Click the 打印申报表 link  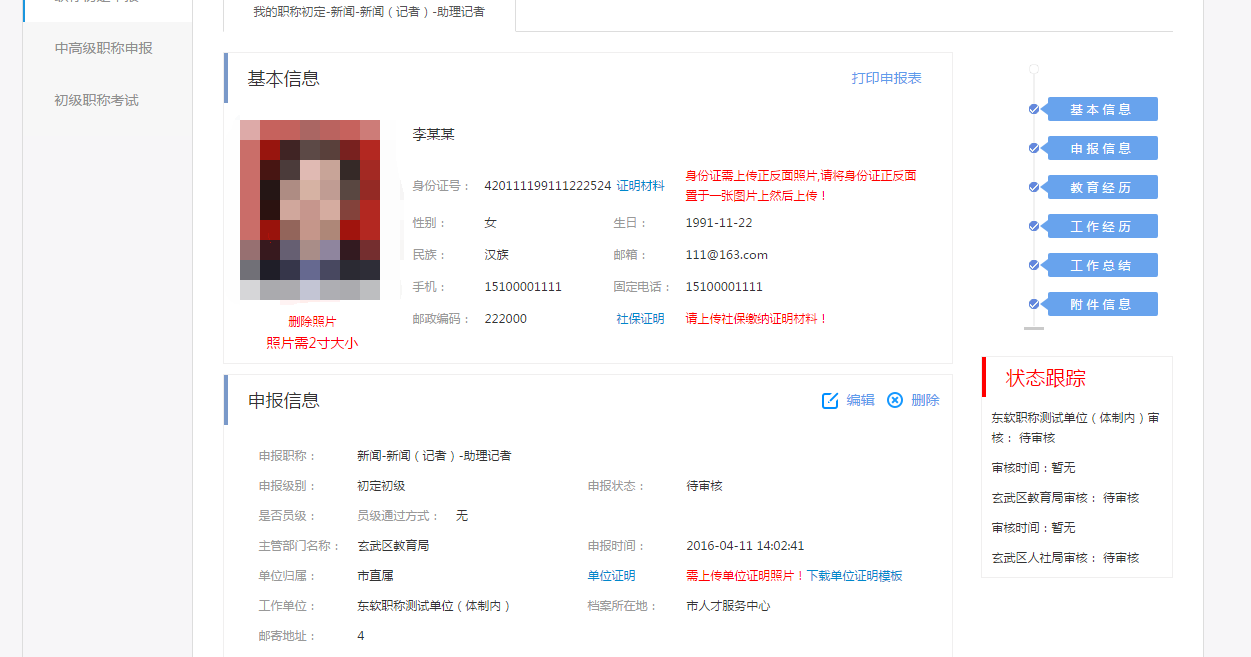(886, 78)
